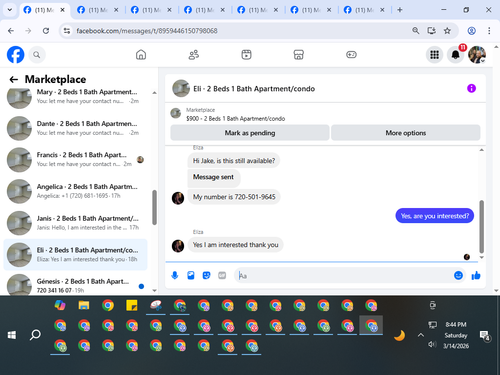Go to the Home feed icon
Screen dimensions: 500x375
click(x=141, y=55)
